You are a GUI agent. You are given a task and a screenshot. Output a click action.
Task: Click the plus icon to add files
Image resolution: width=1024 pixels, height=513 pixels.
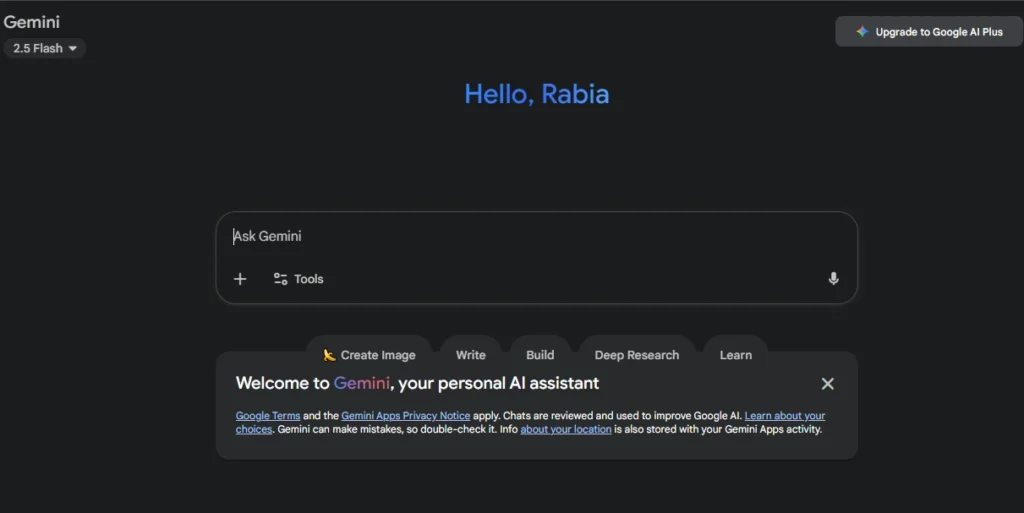tap(240, 279)
